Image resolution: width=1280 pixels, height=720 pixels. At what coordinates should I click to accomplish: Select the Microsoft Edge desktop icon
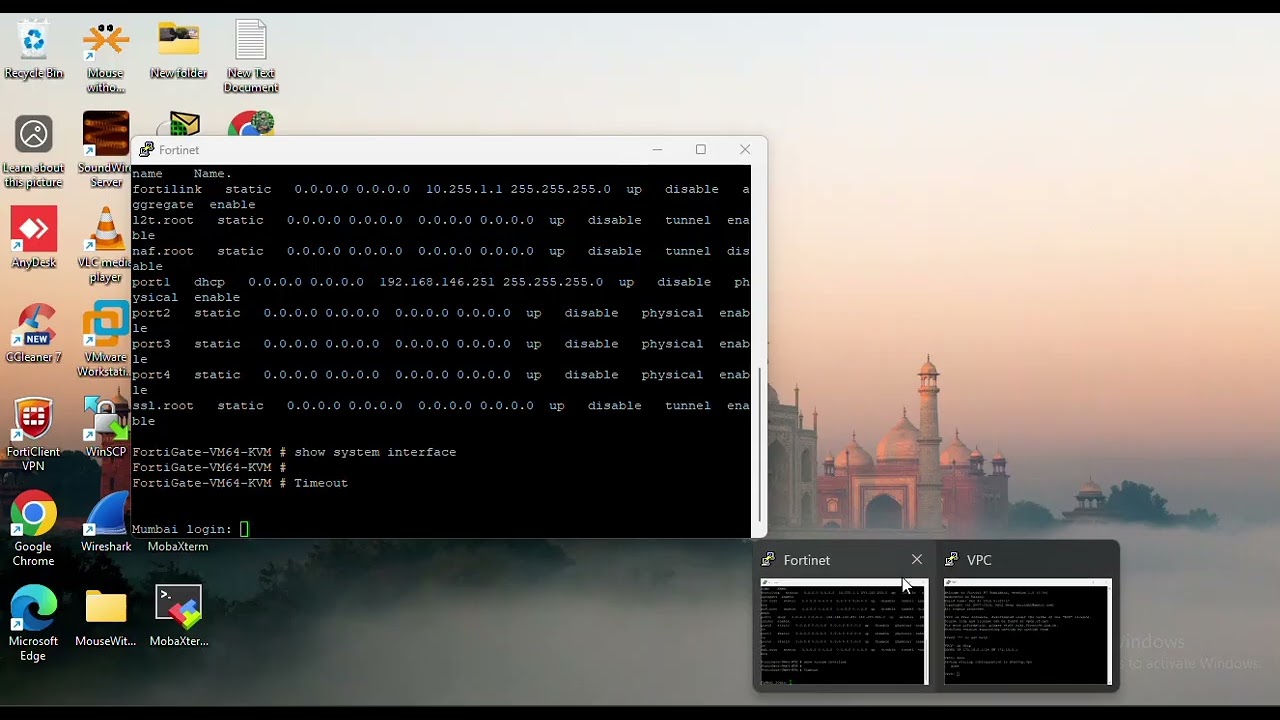[34, 623]
